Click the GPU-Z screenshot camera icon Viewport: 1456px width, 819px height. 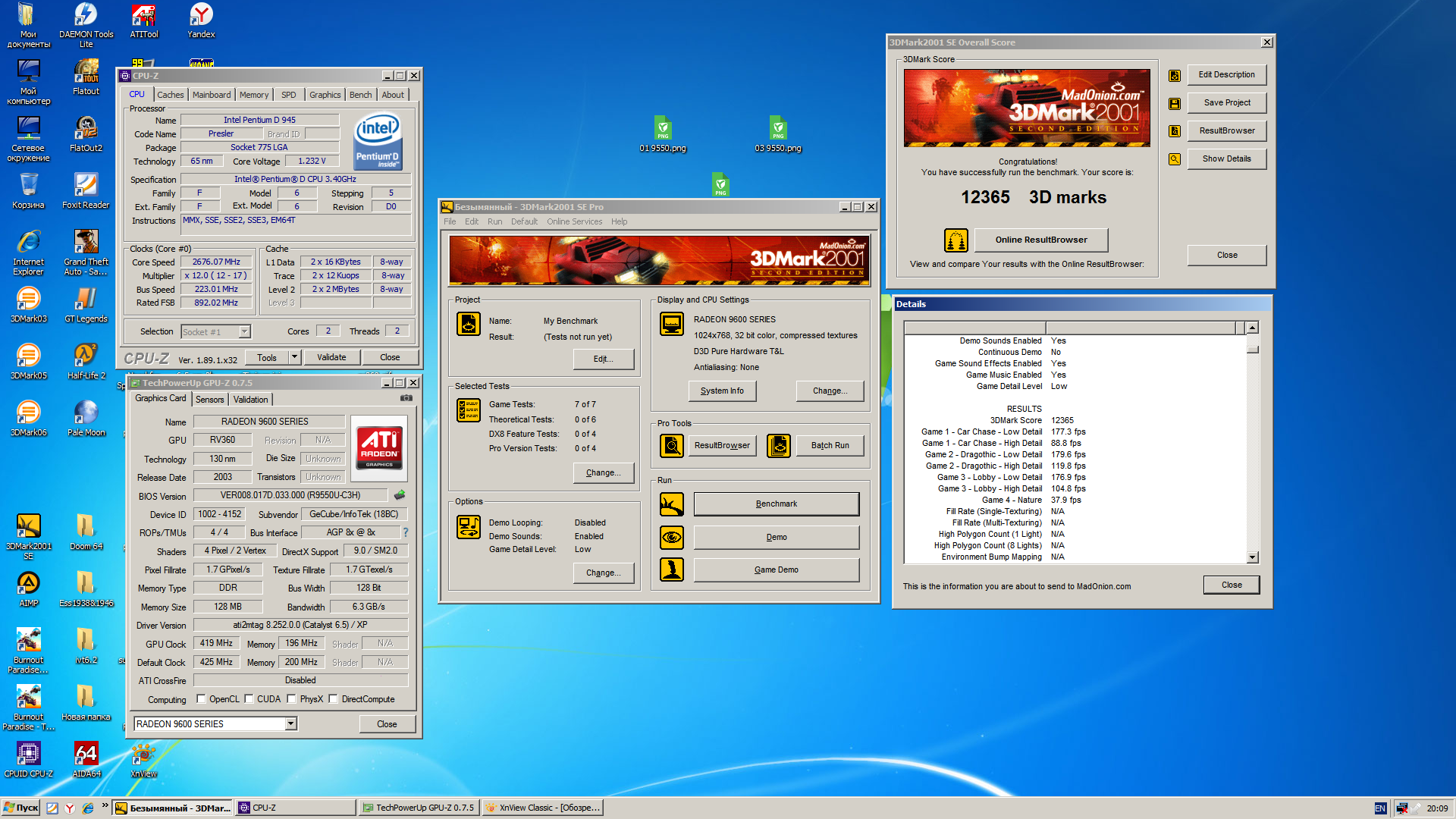tap(406, 398)
